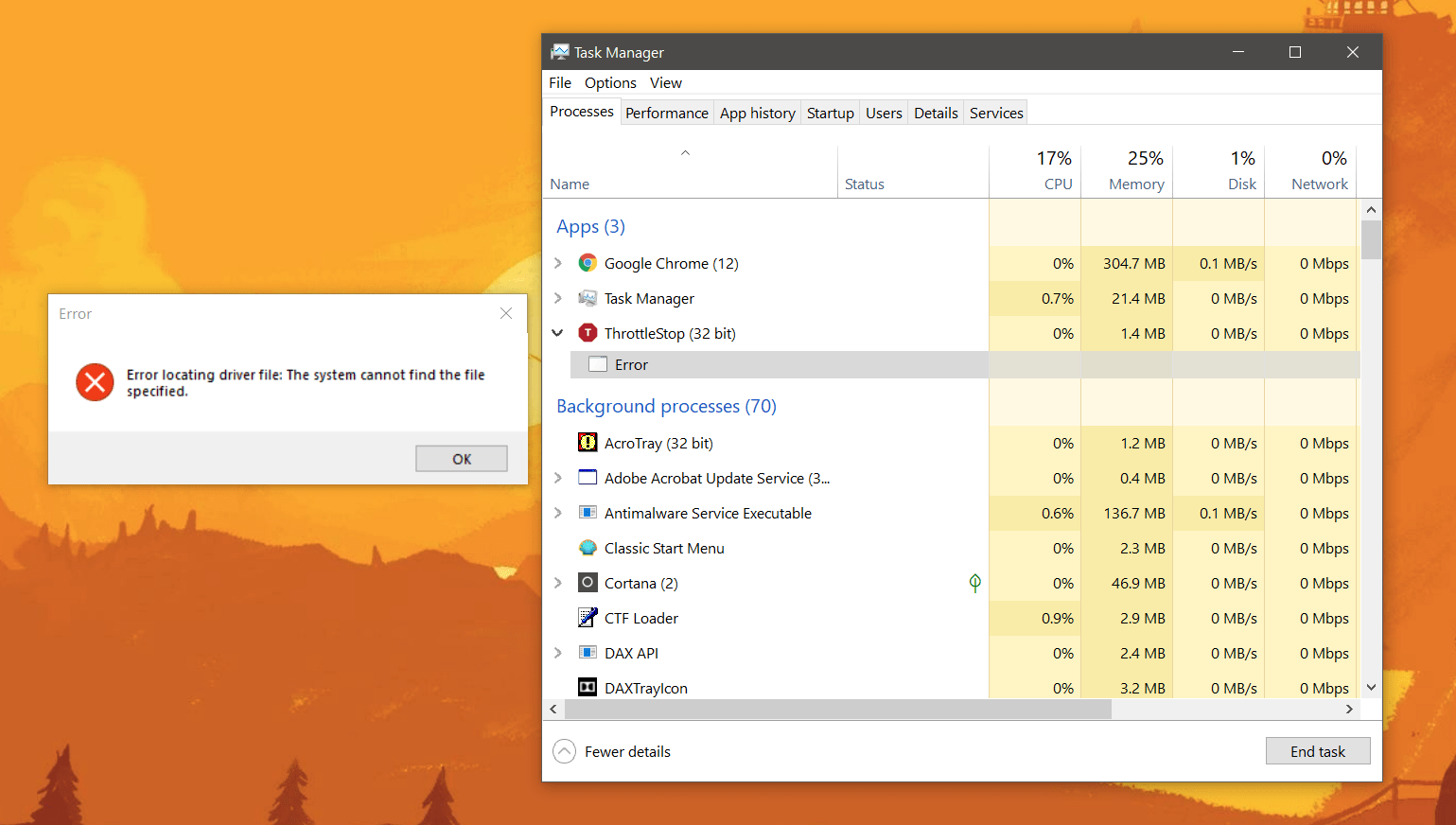Click the Fewer details link text
The width and height of the screenshot is (1456, 825).
[627, 751]
